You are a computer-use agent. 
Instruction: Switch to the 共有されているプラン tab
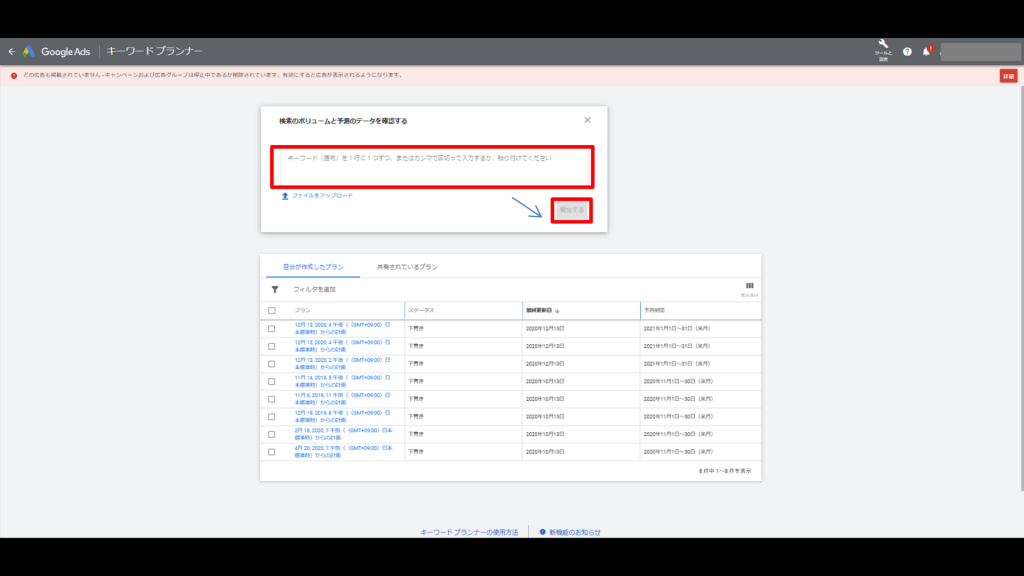(407, 267)
